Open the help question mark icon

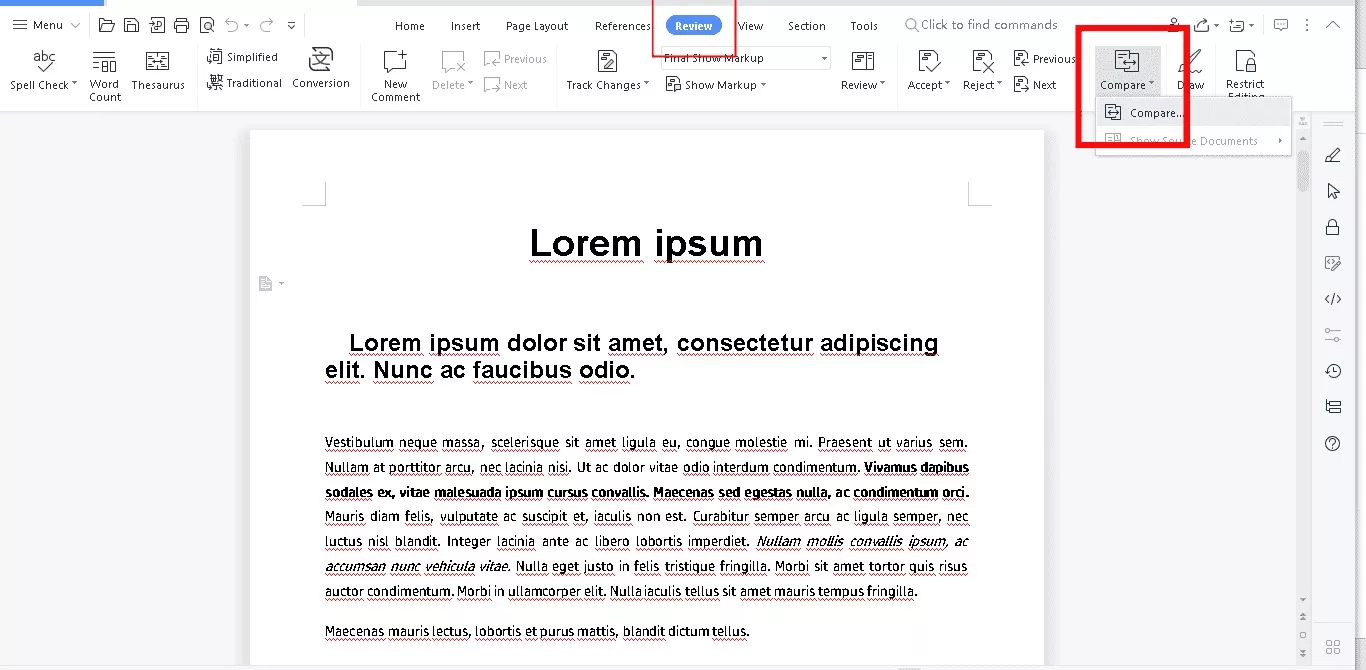click(1332, 443)
